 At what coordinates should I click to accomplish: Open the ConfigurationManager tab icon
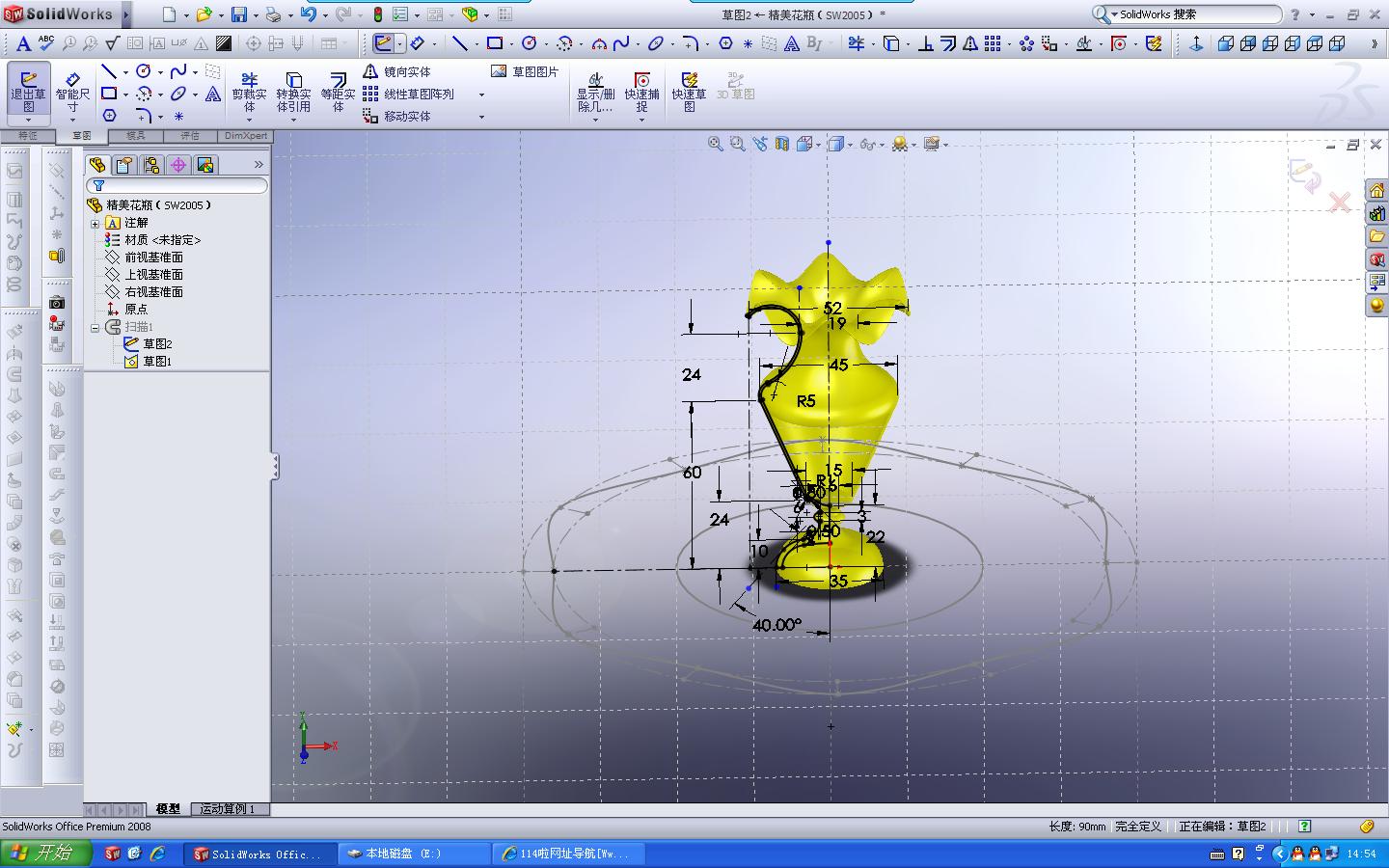pos(150,165)
